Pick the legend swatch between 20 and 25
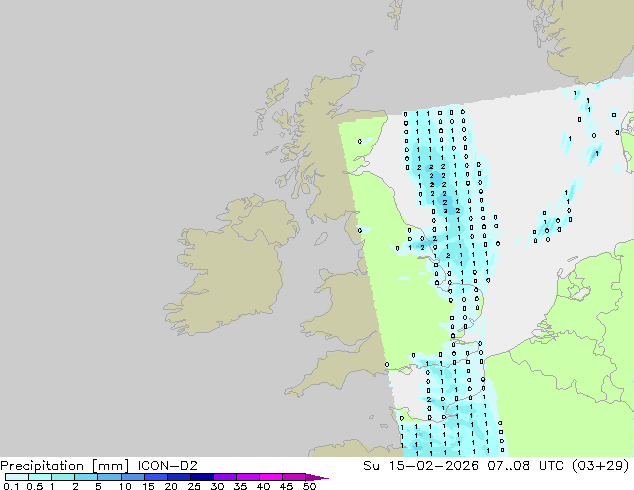634x490 pixels. (178, 477)
